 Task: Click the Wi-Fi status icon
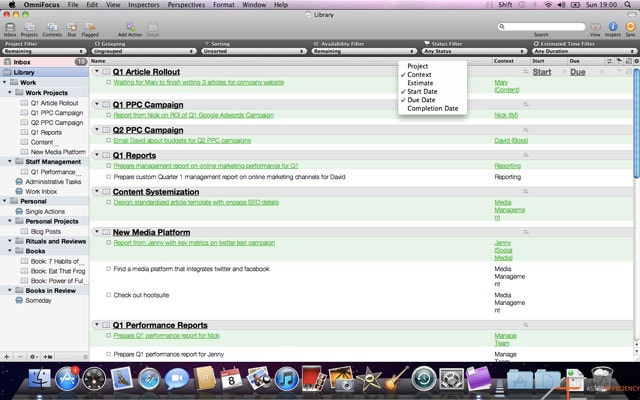(548, 4)
